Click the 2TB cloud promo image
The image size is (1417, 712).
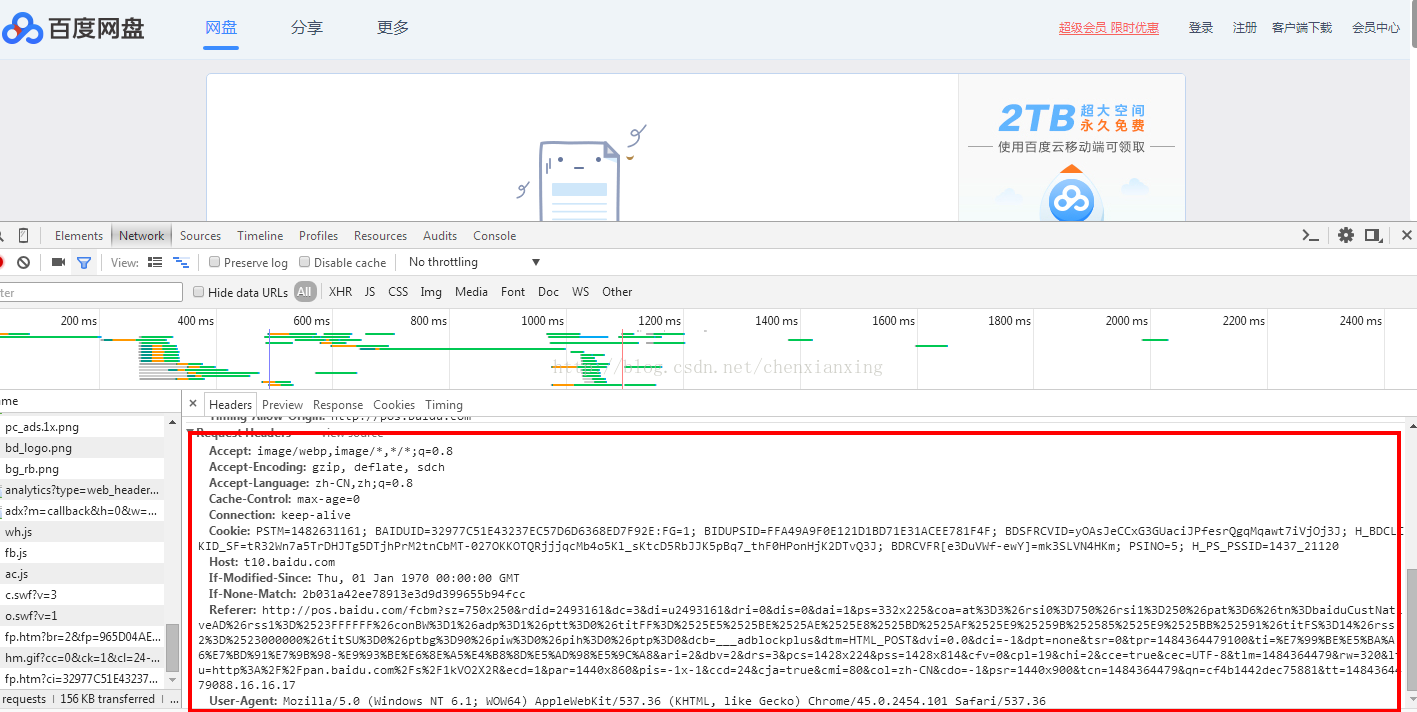coord(1071,146)
